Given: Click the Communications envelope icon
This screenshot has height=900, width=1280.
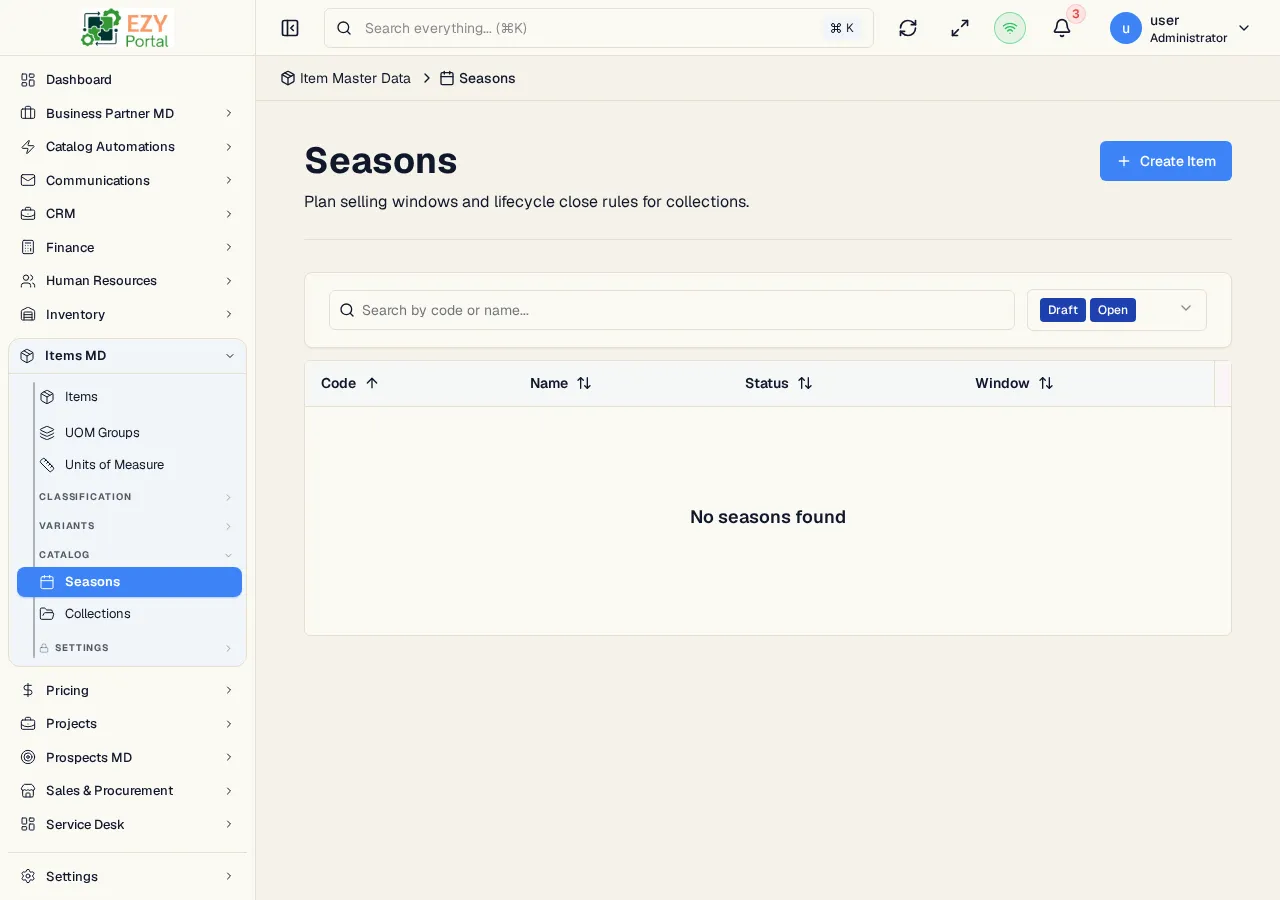Looking at the screenshot, I should pos(28,181).
